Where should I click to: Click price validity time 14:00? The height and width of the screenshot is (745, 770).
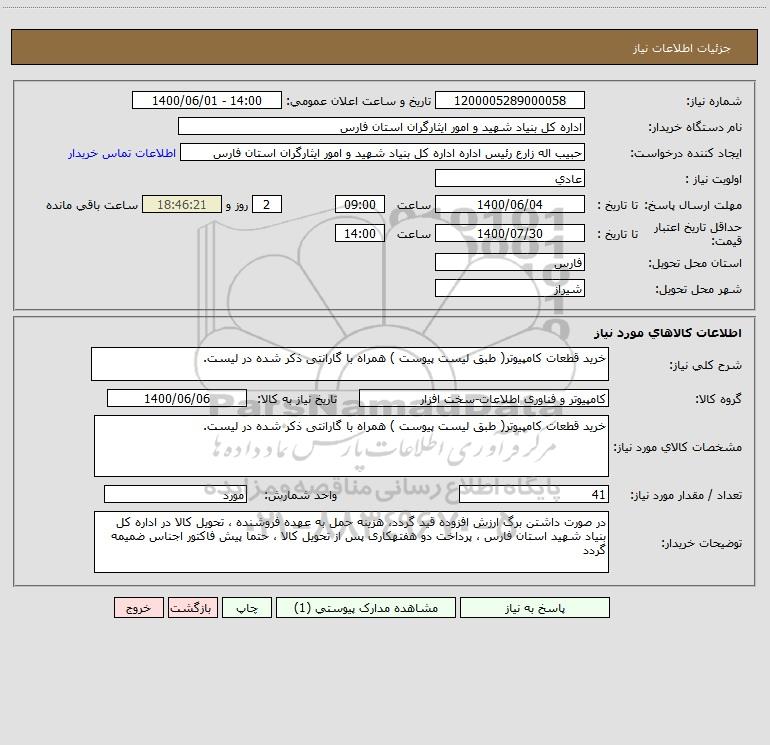point(359,233)
